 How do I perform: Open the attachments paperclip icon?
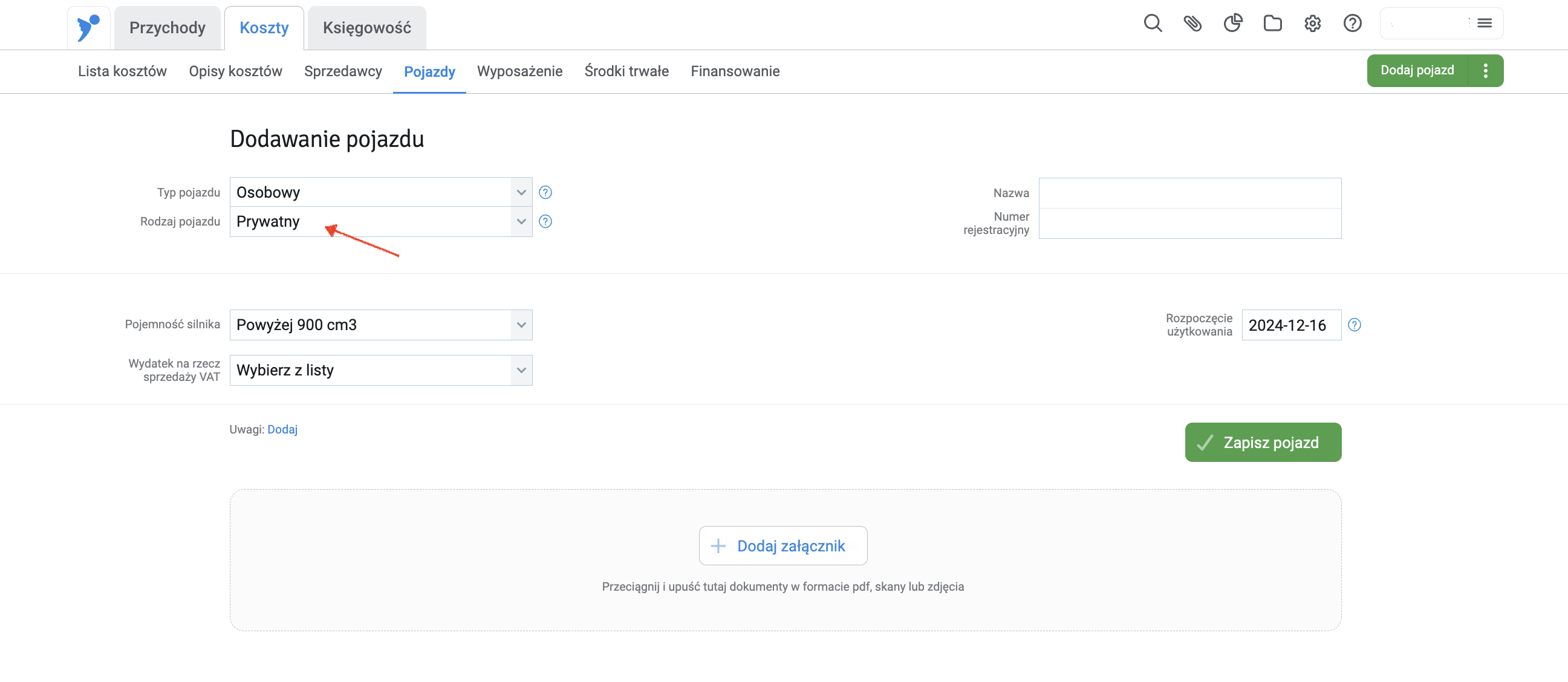point(1192,24)
